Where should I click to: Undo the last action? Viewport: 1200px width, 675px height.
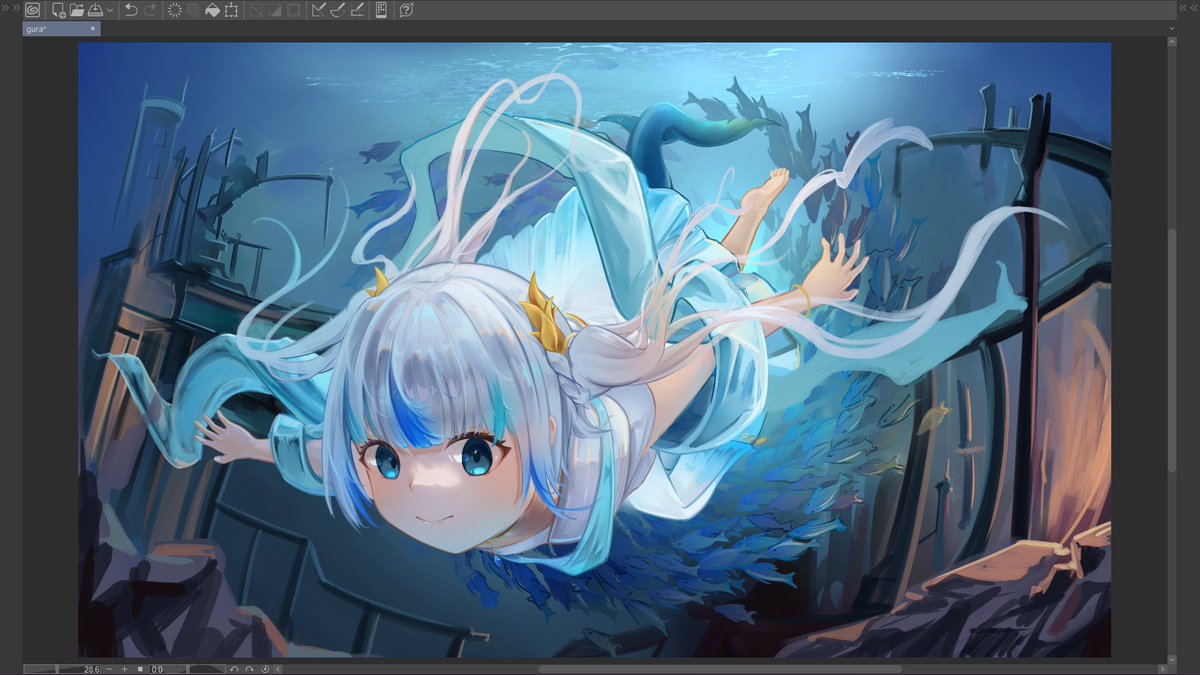pos(131,10)
